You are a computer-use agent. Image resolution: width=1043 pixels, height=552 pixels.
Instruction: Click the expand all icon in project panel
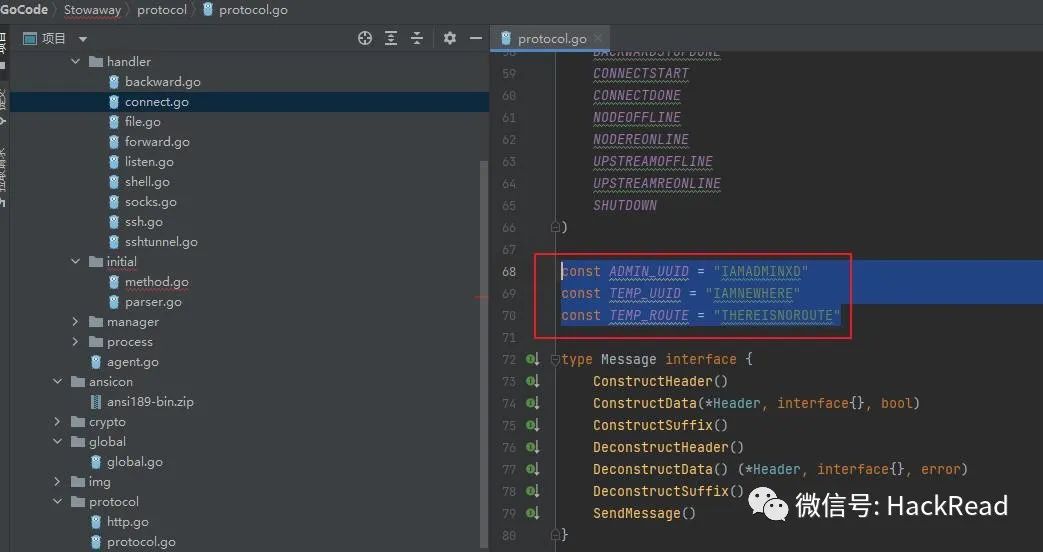pyautogui.click(x=391, y=38)
